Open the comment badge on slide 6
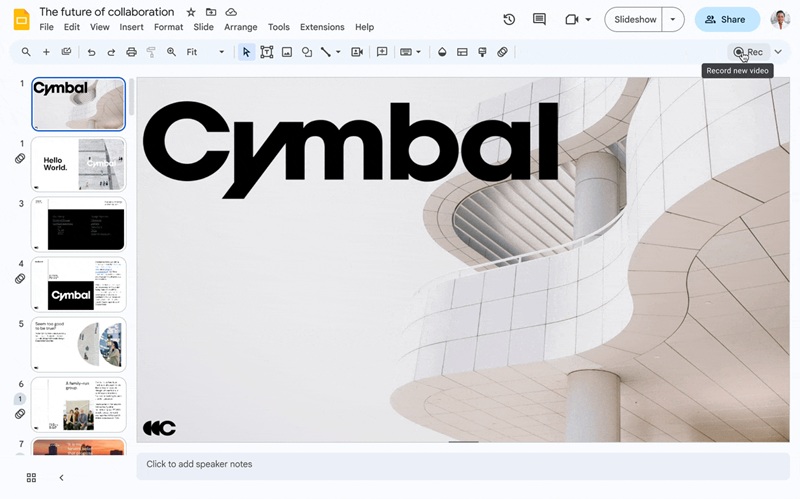Image resolution: width=800 pixels, height=499 pixels. [x=20, y=398]
